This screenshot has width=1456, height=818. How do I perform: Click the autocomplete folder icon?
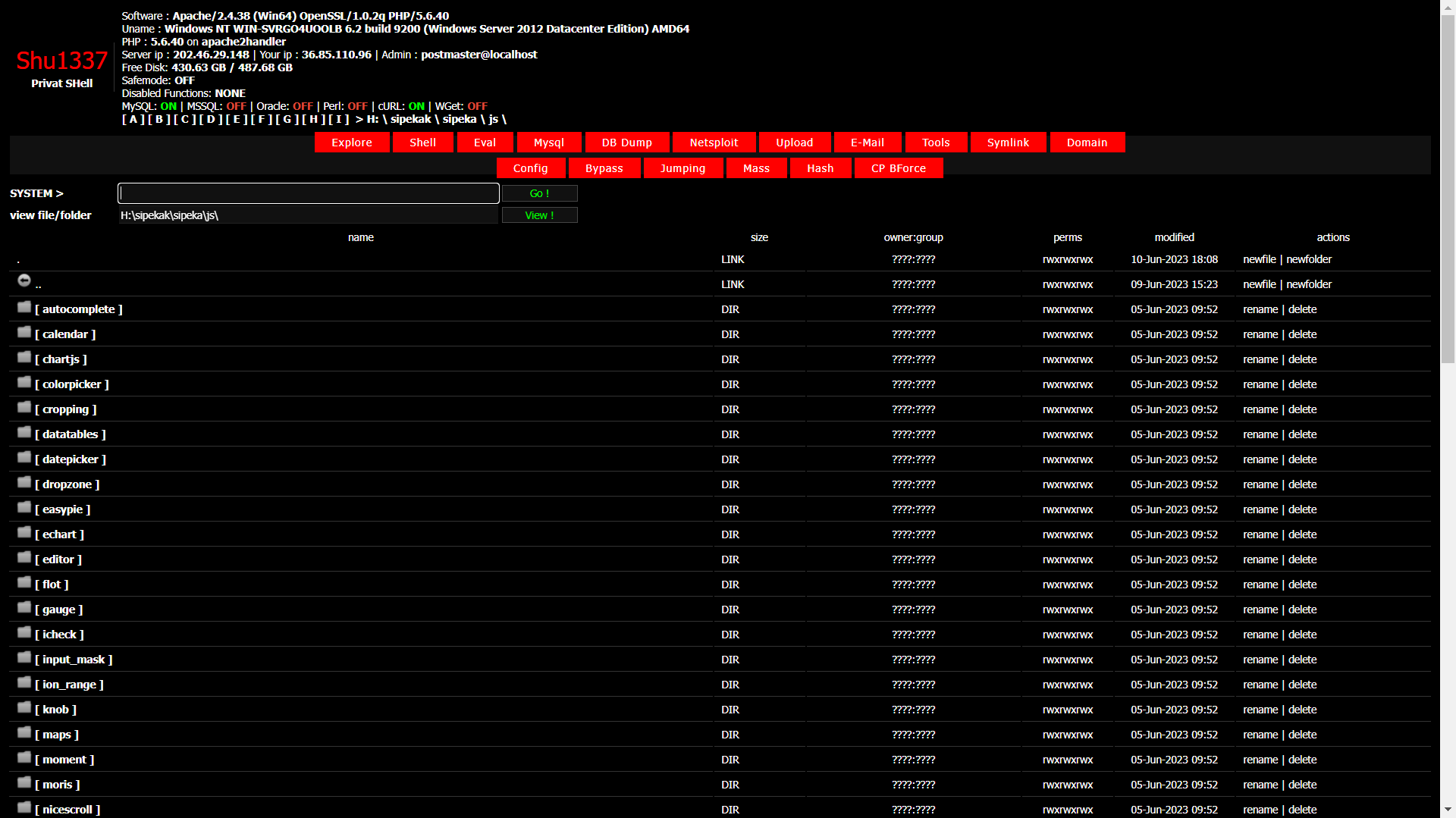tap(24, 307)
